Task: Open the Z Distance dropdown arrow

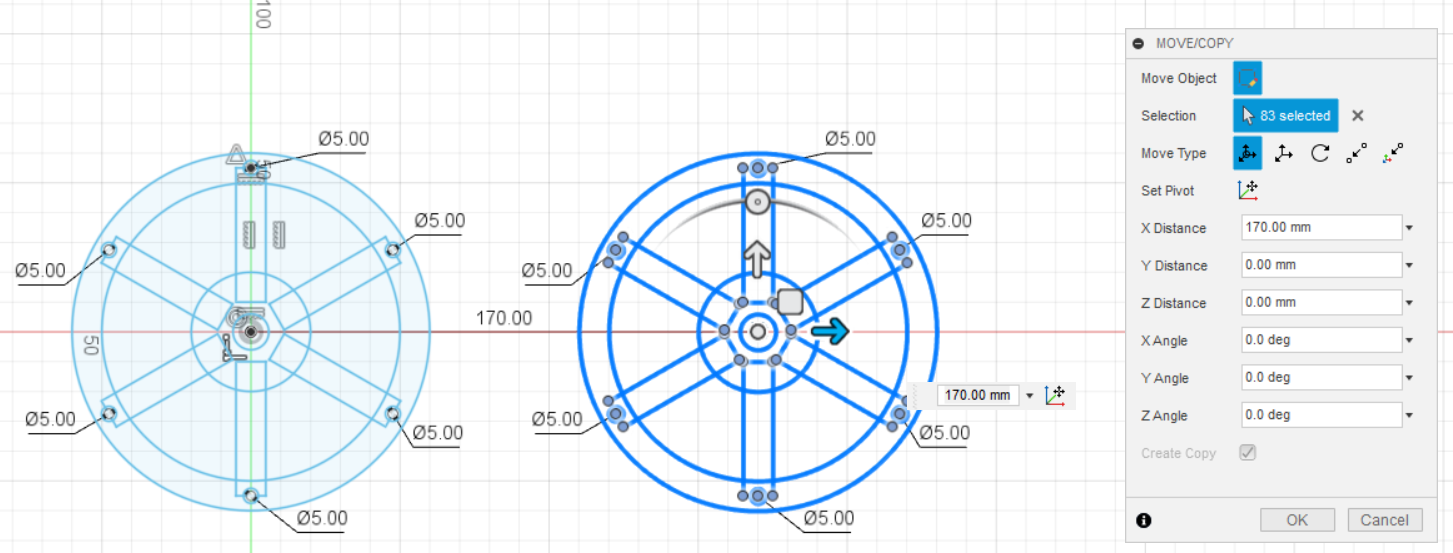Action: pos(1409,303)
